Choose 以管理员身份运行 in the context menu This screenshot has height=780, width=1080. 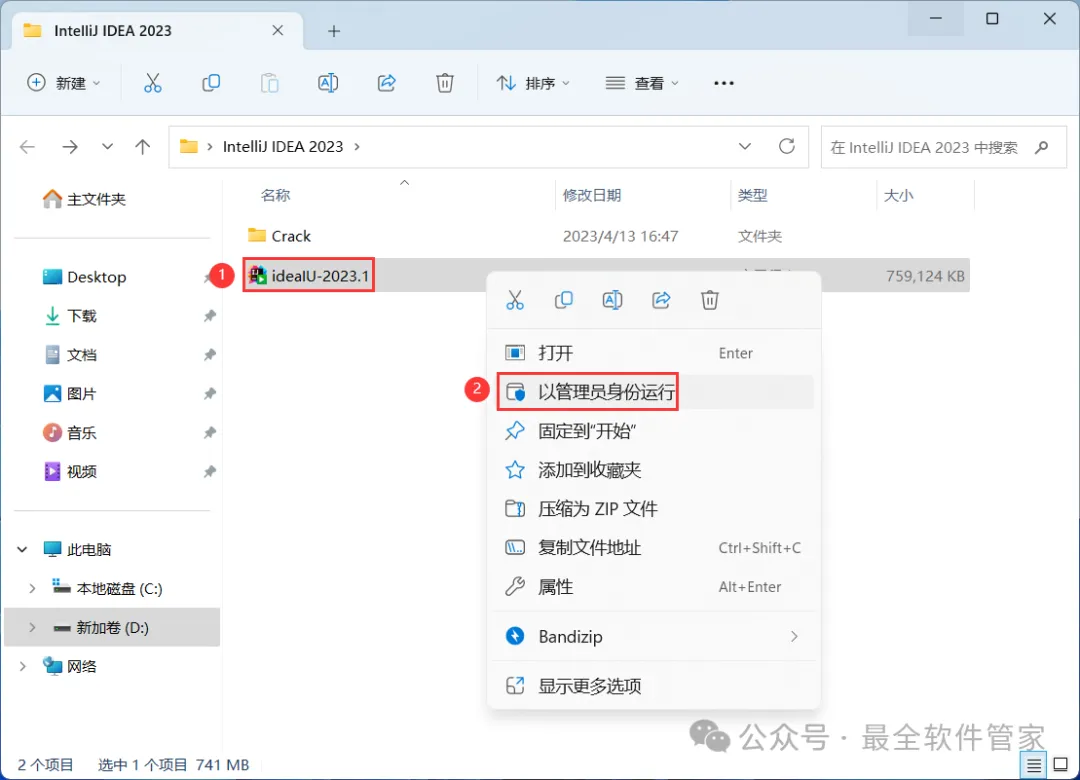(x=654, y=392)
